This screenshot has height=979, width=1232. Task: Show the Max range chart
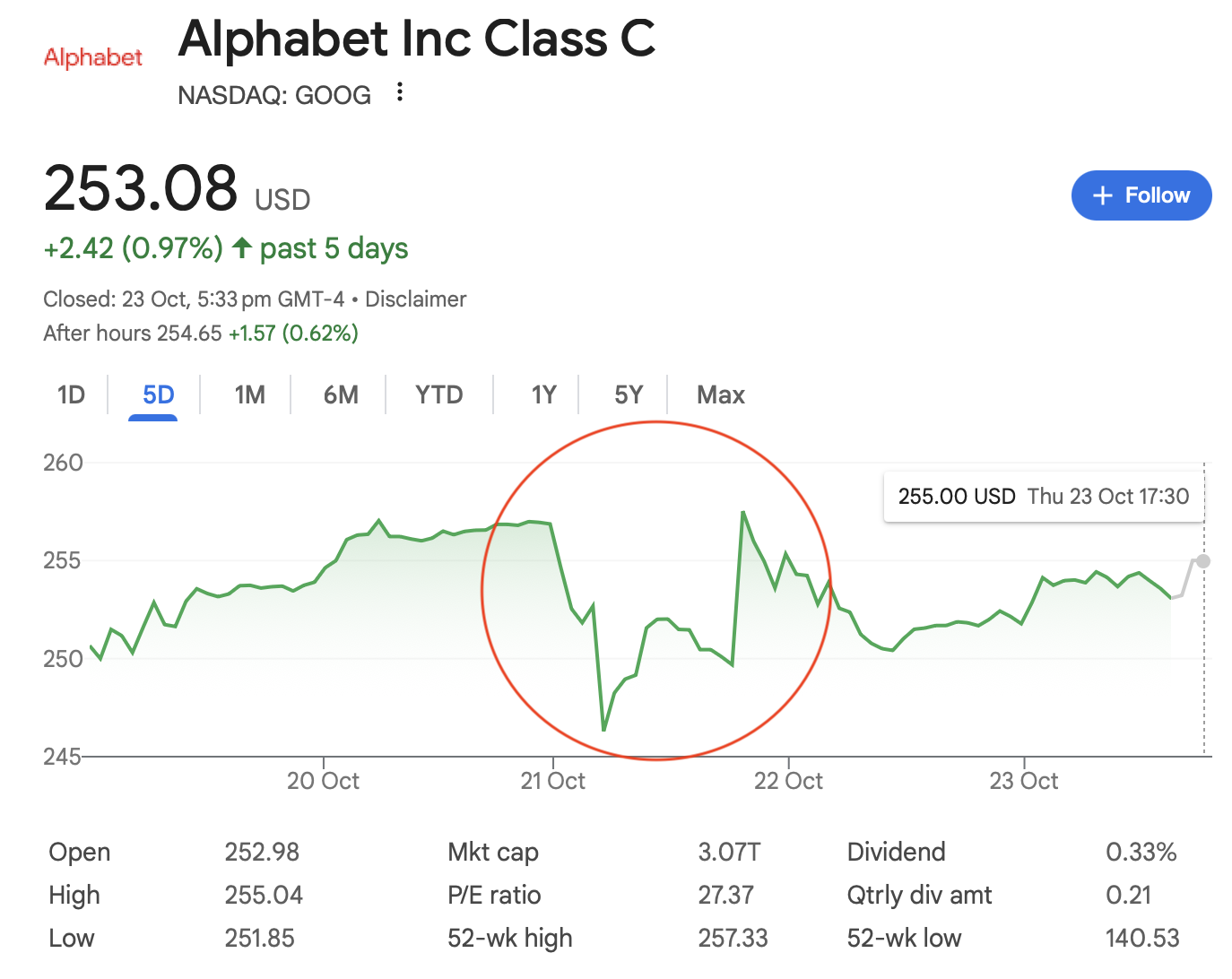720,395
